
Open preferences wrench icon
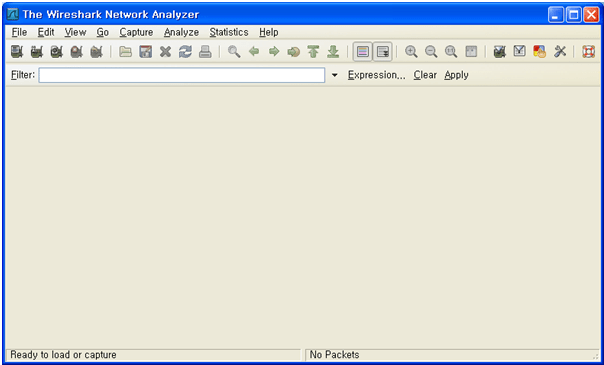coord(560,52)
